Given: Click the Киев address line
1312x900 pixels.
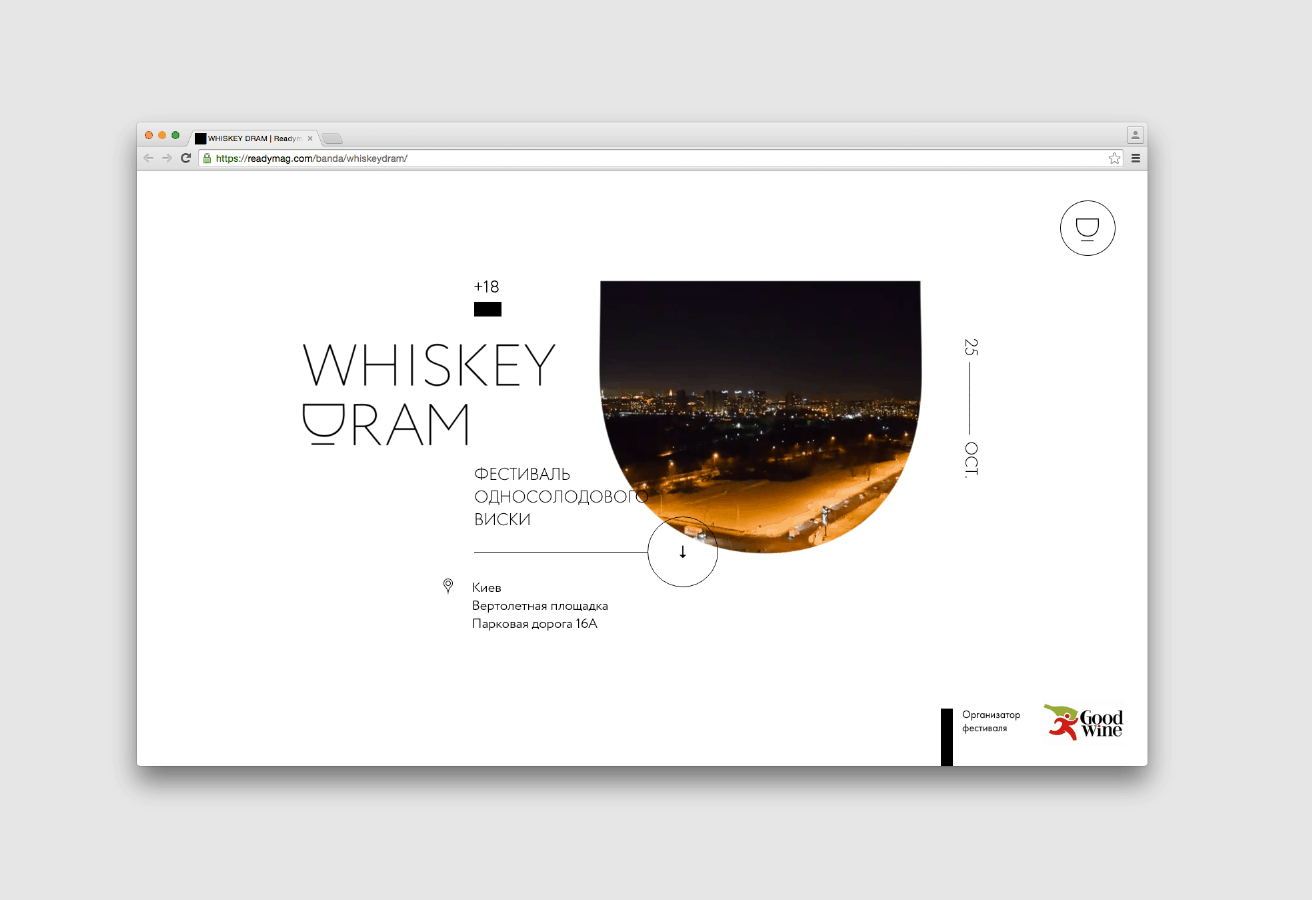Looking at the screenshot, I should (487, 588).
